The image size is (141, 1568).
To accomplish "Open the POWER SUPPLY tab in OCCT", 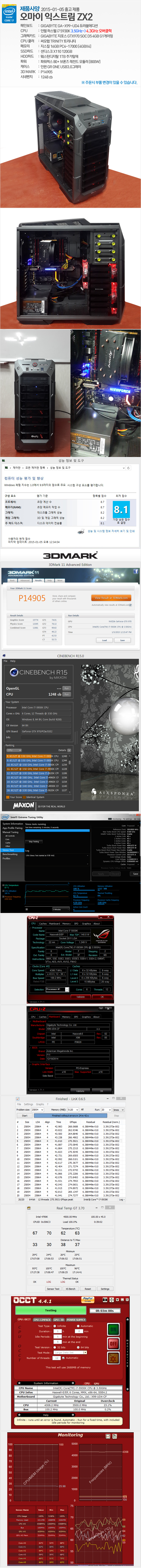I will point(76,1320).
